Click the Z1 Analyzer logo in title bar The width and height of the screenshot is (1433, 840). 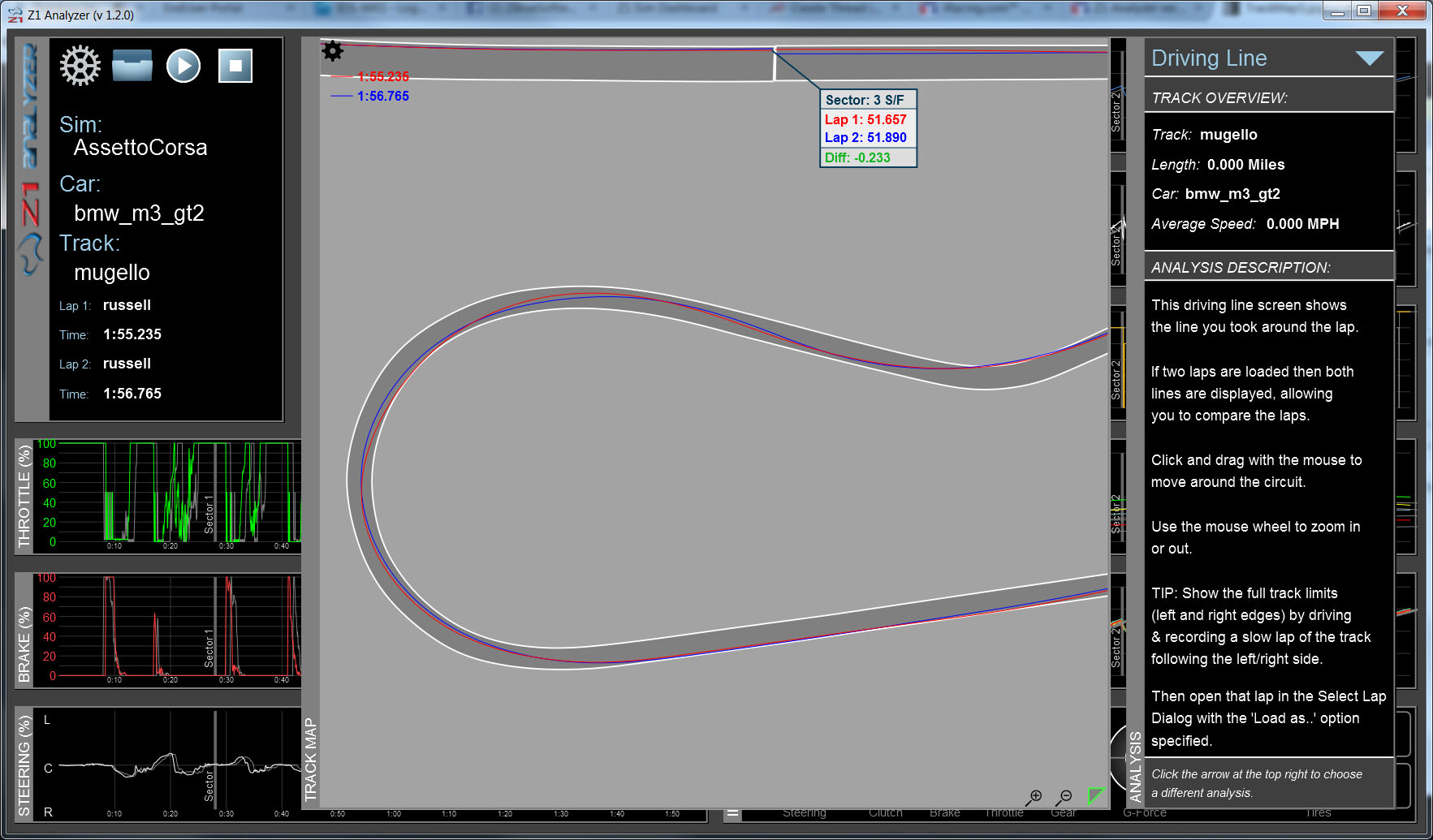click(15, 15)
